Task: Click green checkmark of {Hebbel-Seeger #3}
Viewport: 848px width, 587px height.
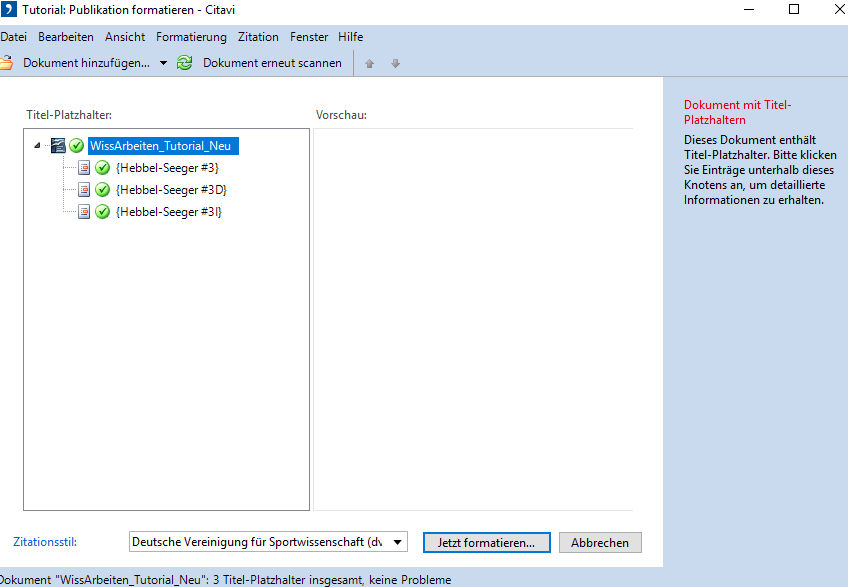Action: coord(102,168)
